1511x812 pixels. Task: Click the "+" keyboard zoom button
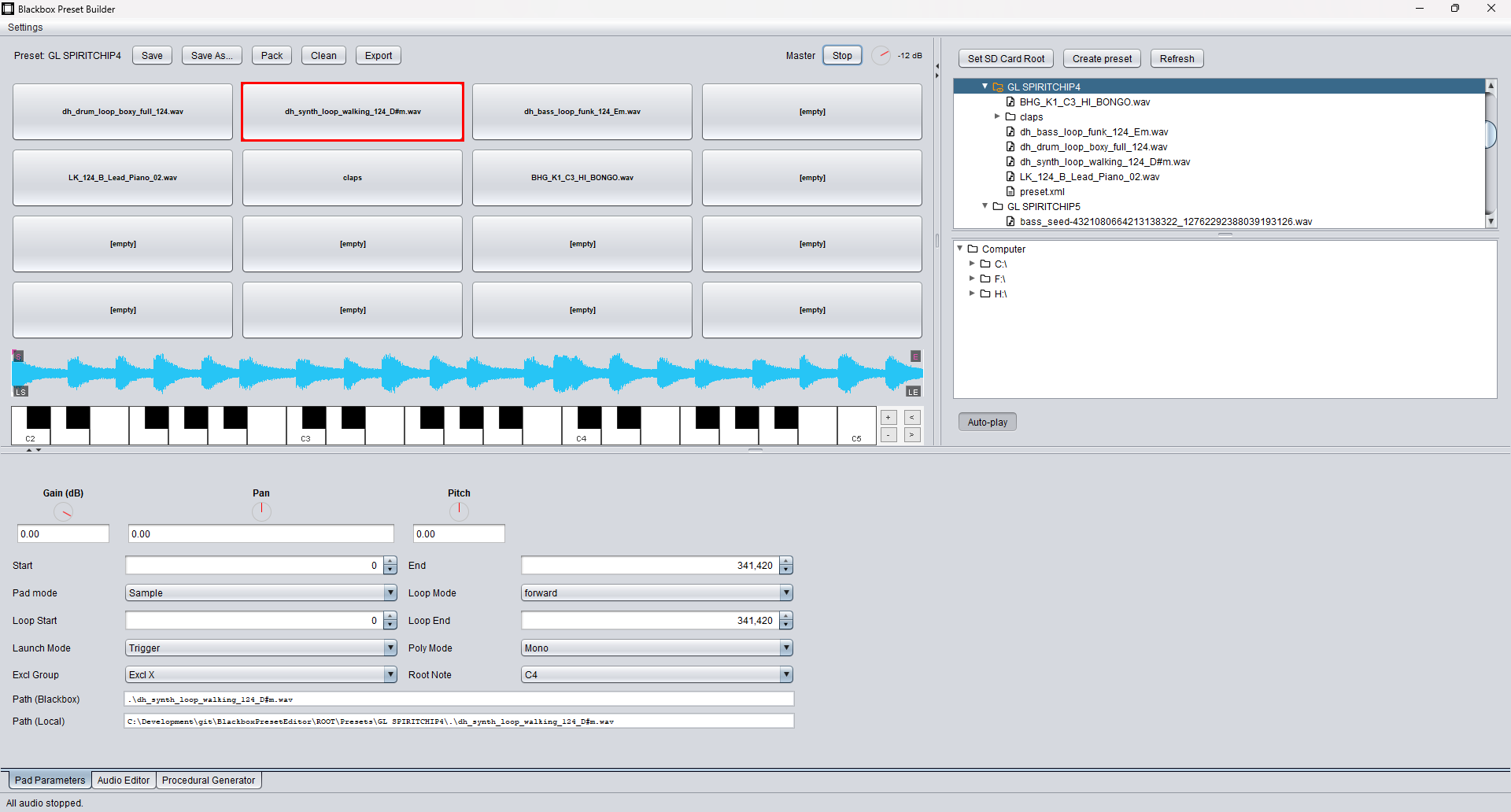tap(888, 417)
